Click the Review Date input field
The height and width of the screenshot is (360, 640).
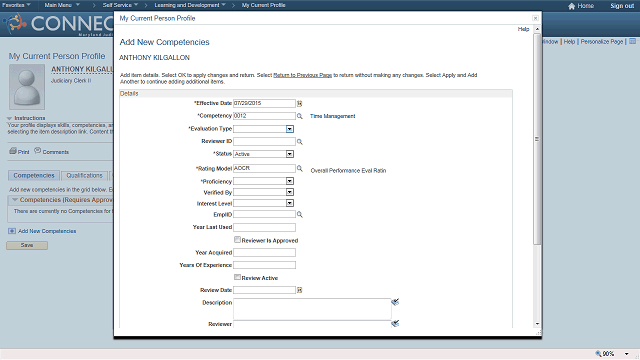[264, 290]
